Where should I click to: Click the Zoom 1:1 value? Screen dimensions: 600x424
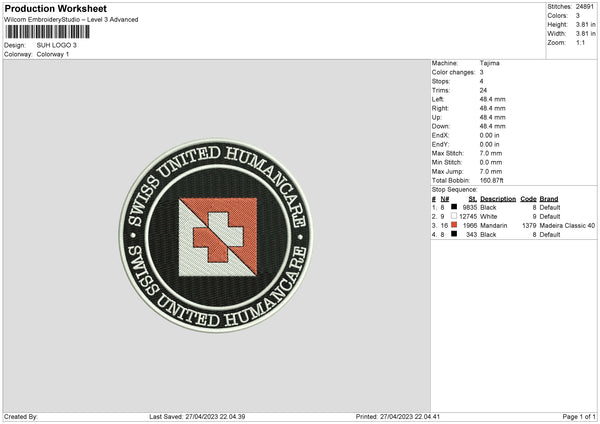(580, 42)
